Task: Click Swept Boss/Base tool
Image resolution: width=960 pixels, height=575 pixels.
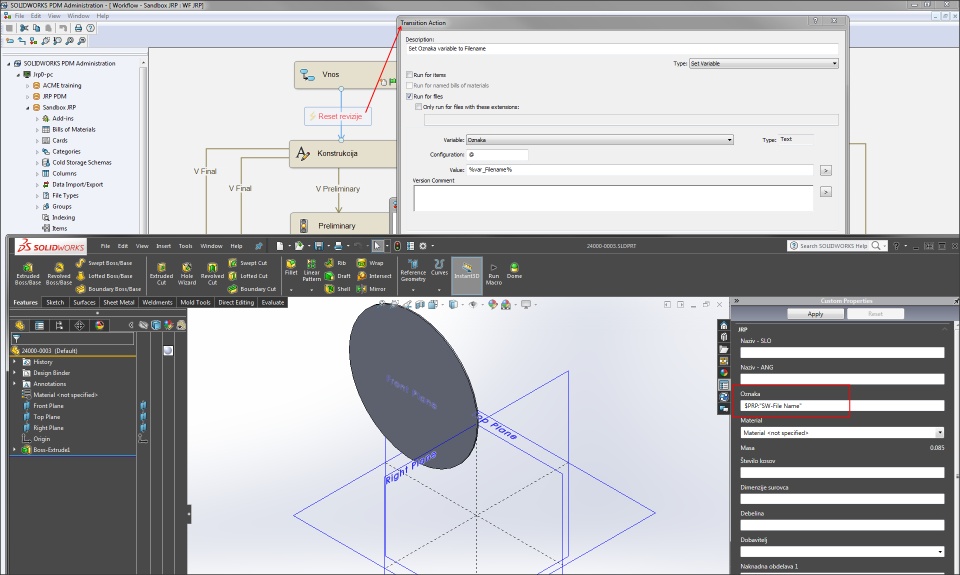Action: pos(103,263)
